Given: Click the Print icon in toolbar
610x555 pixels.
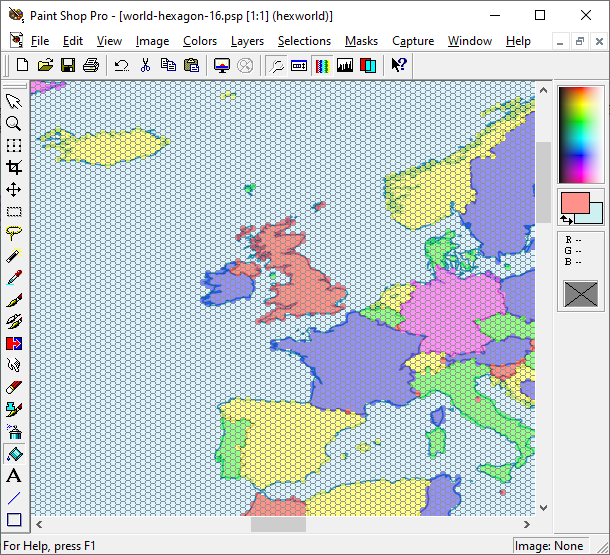Looking at the screenshot, I should [91, 65].
